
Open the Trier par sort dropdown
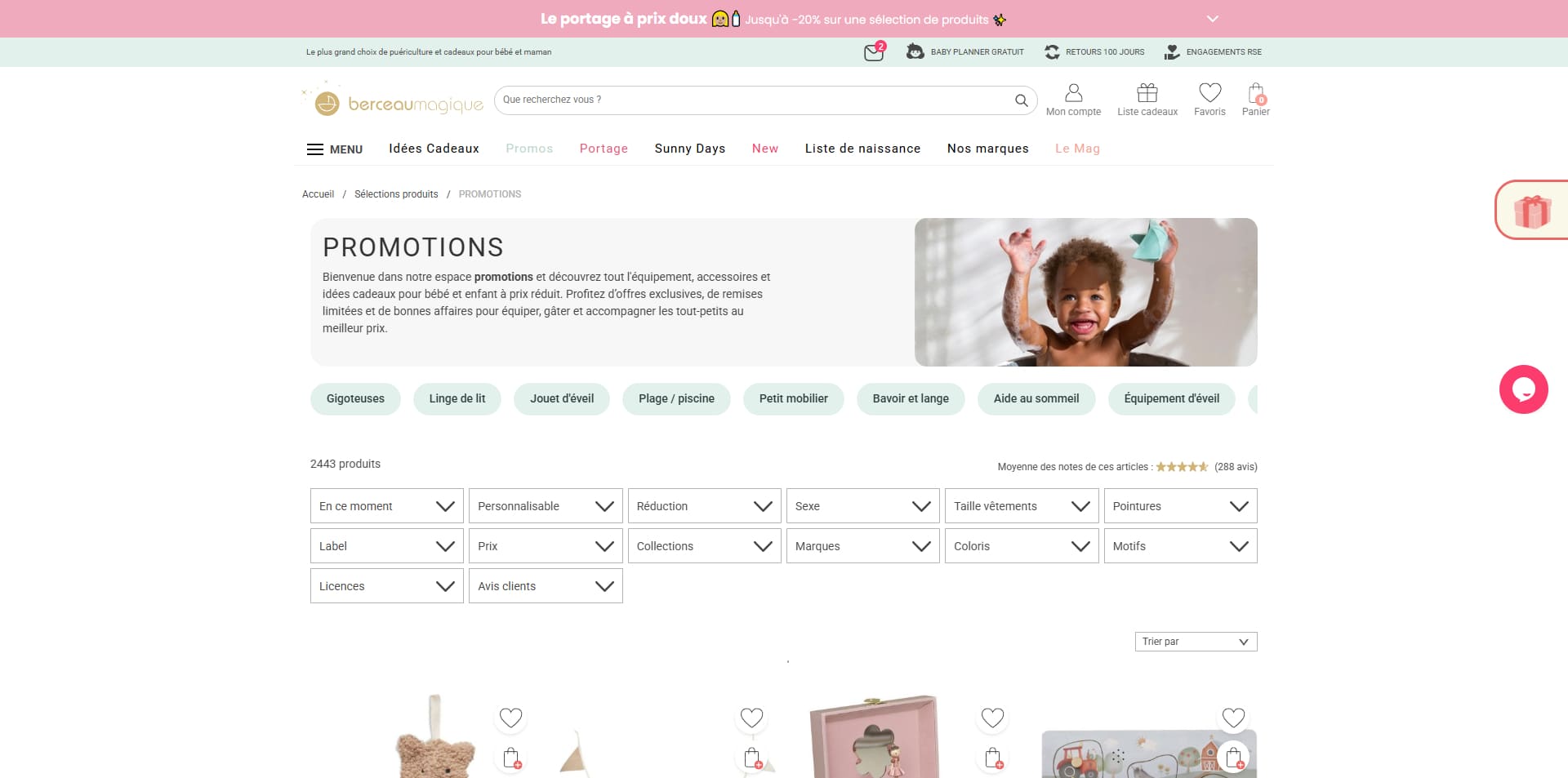tap(1196, 642)
